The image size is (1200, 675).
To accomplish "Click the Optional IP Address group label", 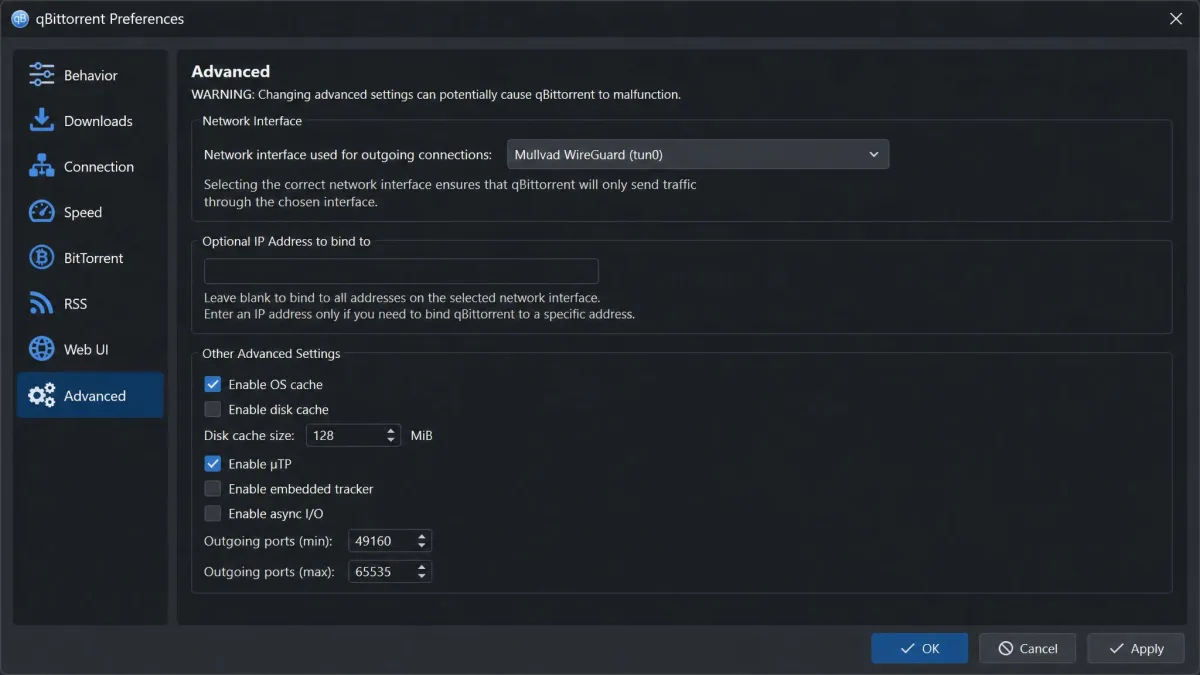I will pyautogui.click(x=286, y=241).
